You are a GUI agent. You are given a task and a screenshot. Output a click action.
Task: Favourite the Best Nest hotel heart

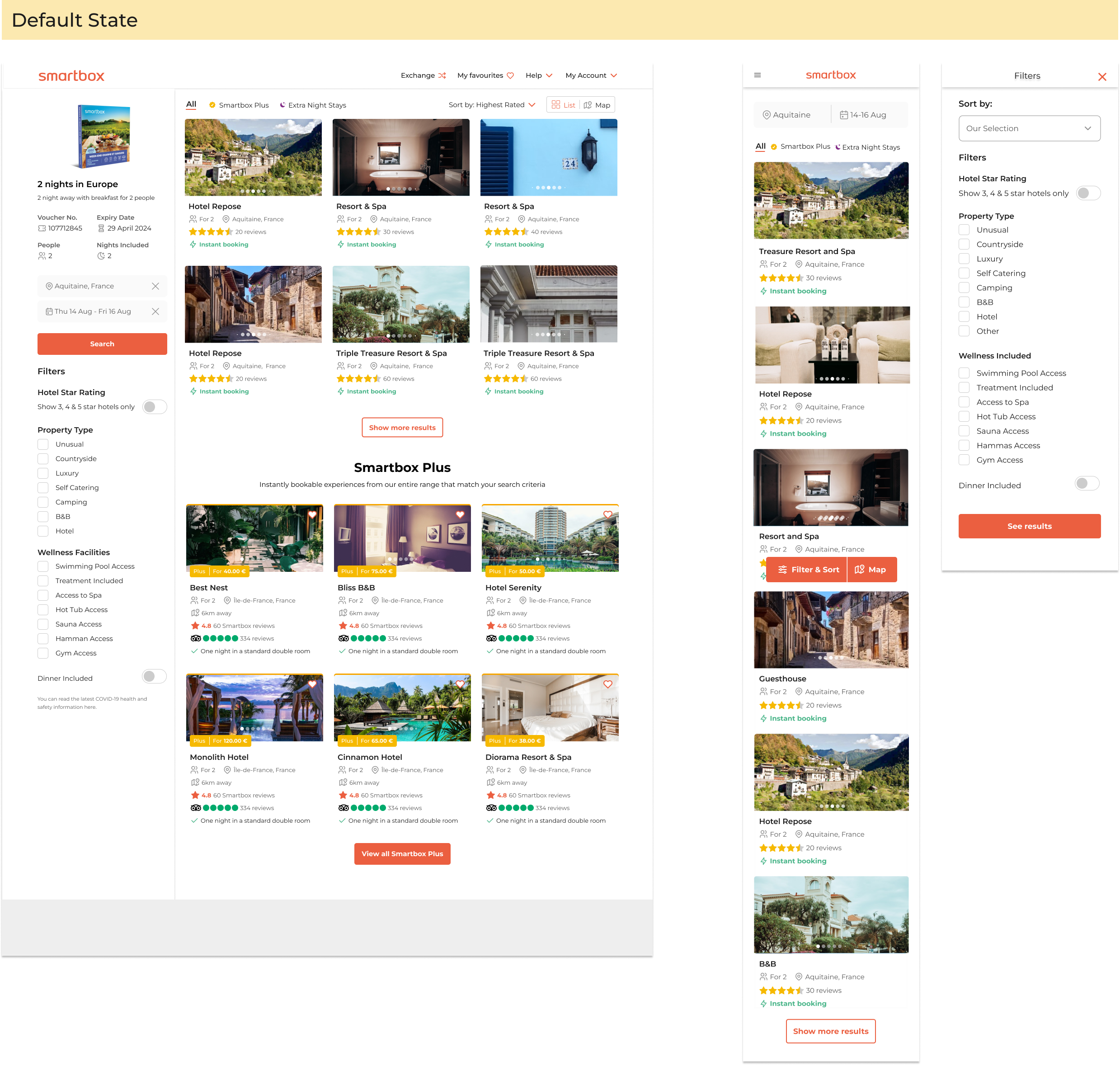312,514
